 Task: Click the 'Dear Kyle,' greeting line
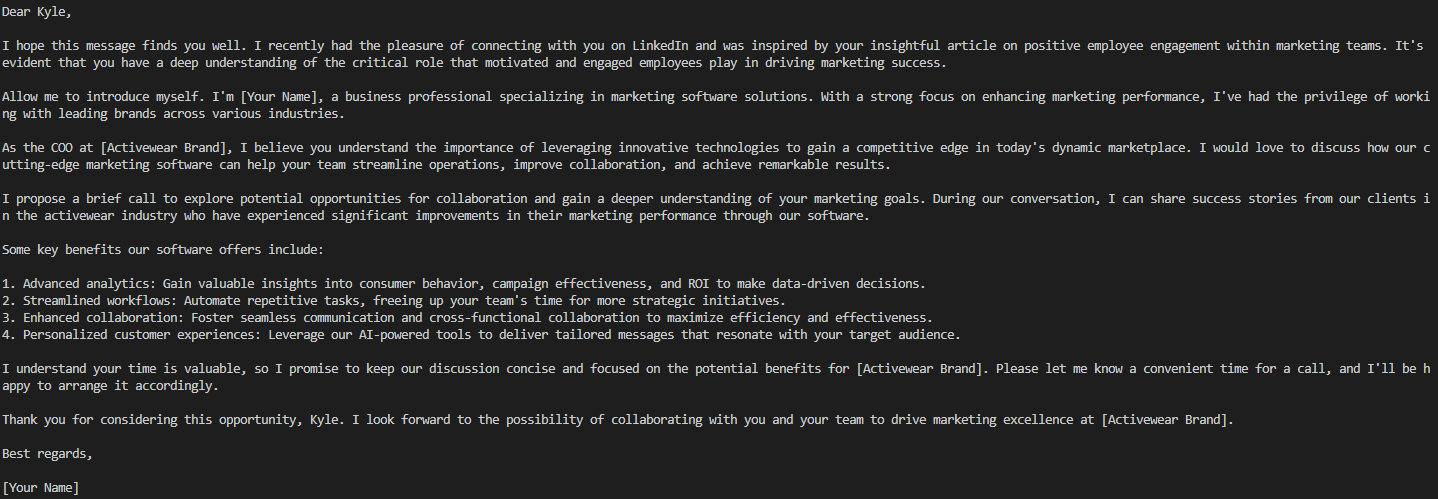[37, 12]
